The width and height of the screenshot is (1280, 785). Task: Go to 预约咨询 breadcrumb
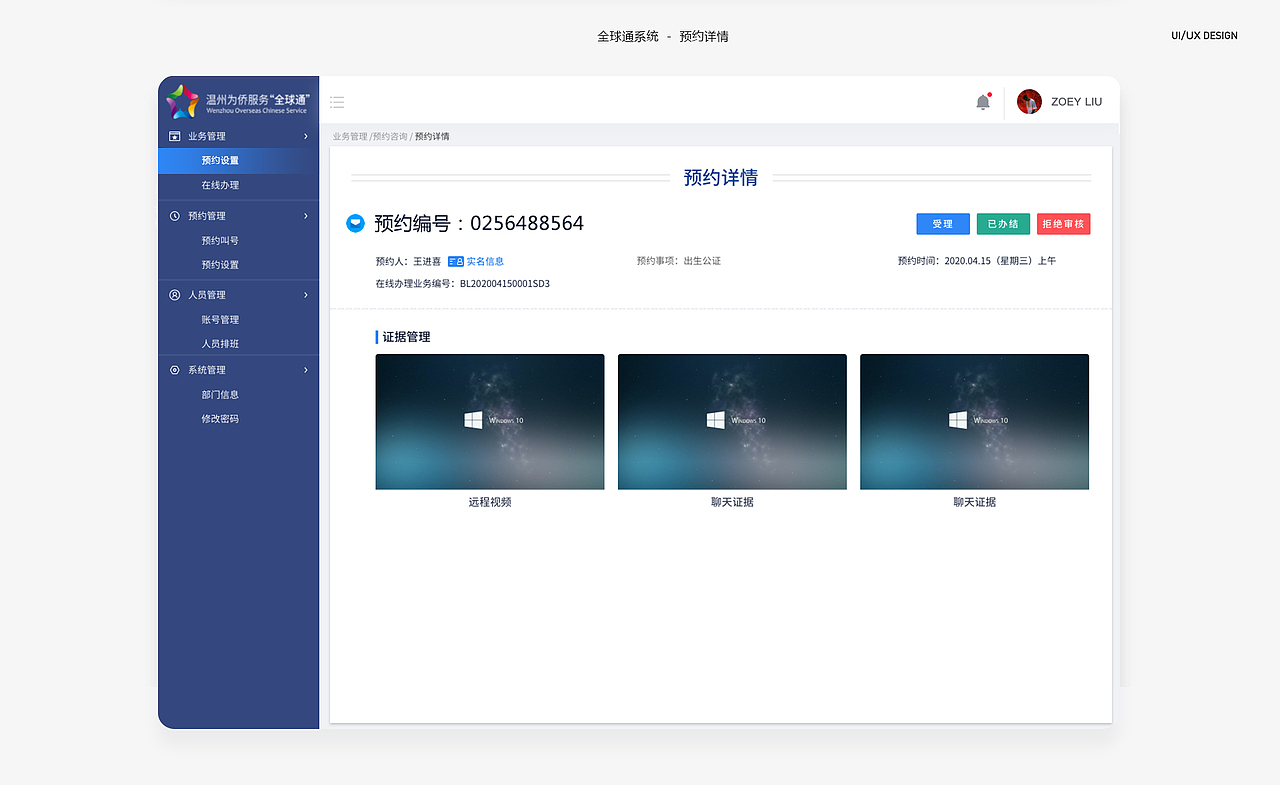click(x=389, y=136)
